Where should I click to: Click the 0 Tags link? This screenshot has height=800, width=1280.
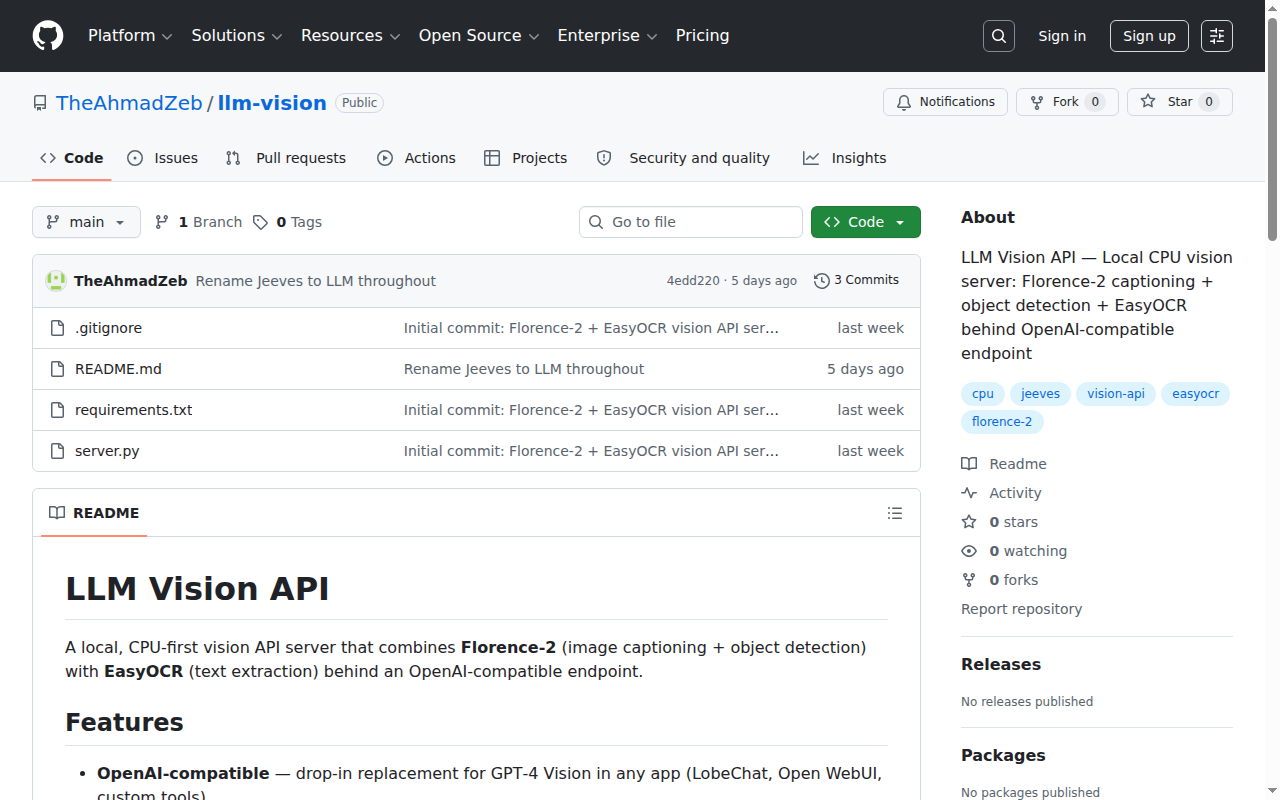click(x=288, y=222)
